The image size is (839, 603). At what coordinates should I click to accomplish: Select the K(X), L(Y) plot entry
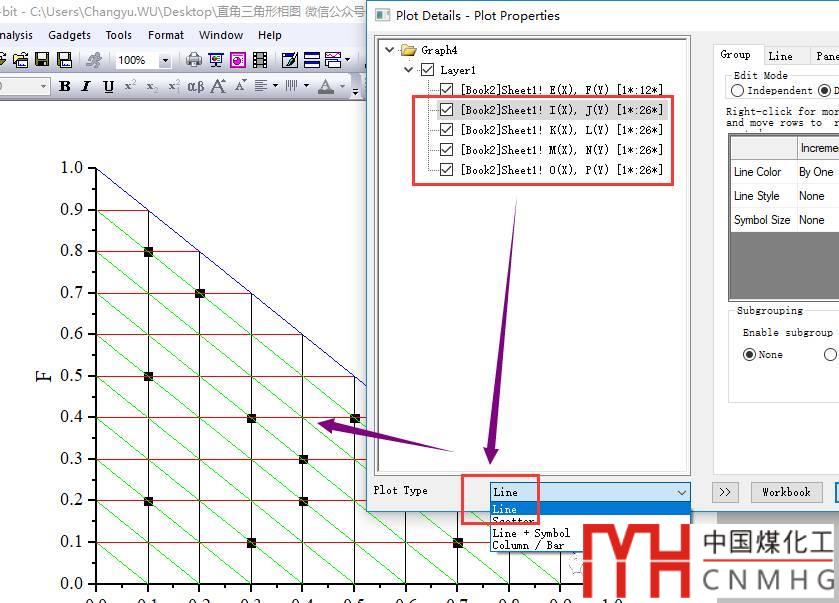[x=561, y=130]
